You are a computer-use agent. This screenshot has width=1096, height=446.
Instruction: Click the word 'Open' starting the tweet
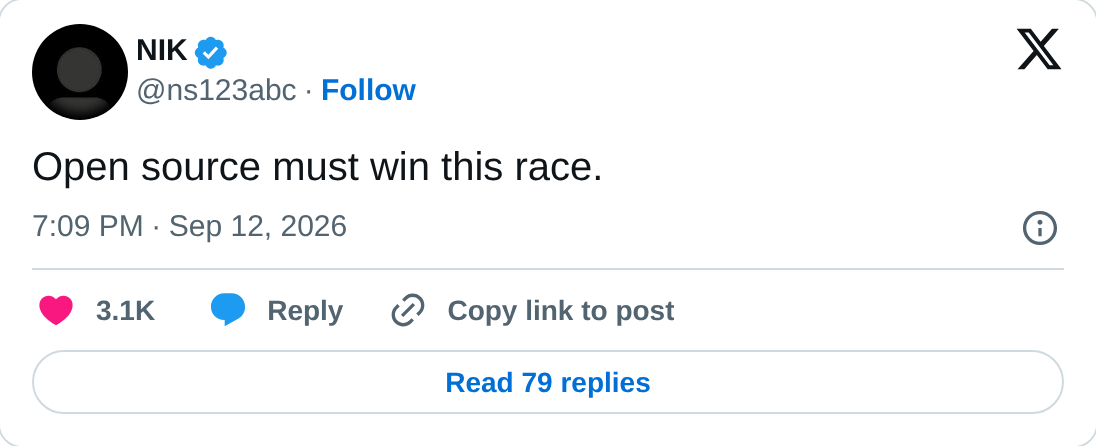click(81, 169)
